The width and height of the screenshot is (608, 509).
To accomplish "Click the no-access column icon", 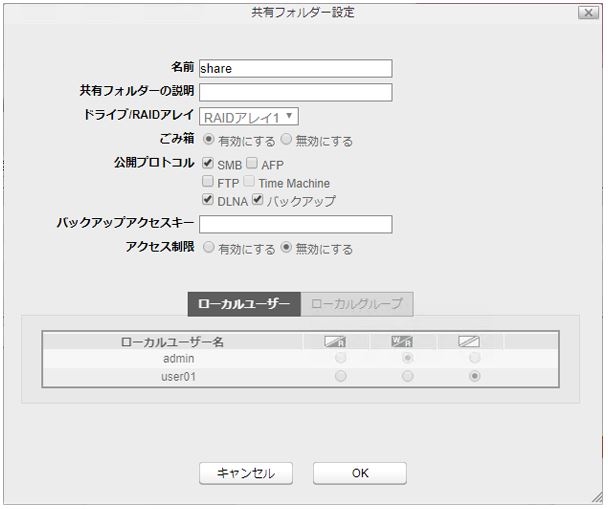I will pyautogui.click(x=469, y=342).
